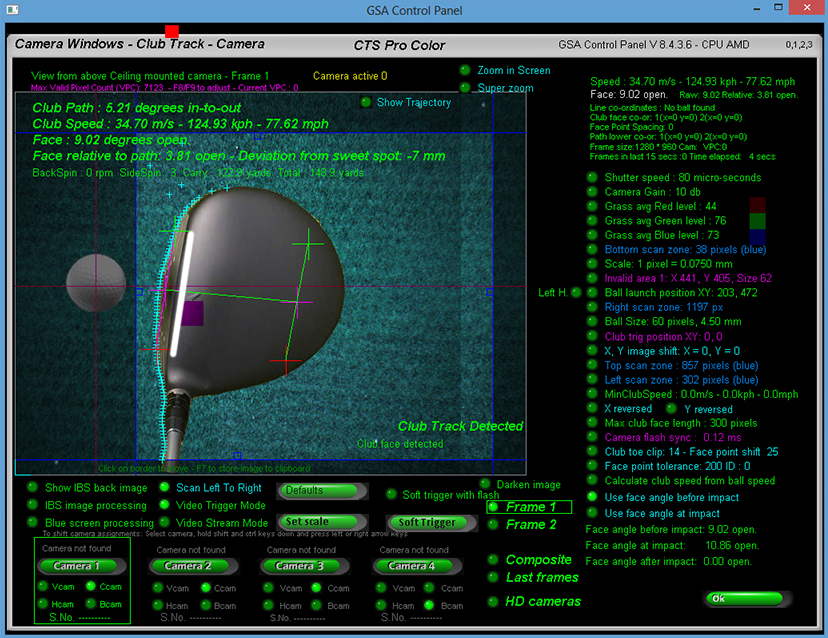Select Club toe clip setting
The image size is (828, 638).
(x=592, y=452)
